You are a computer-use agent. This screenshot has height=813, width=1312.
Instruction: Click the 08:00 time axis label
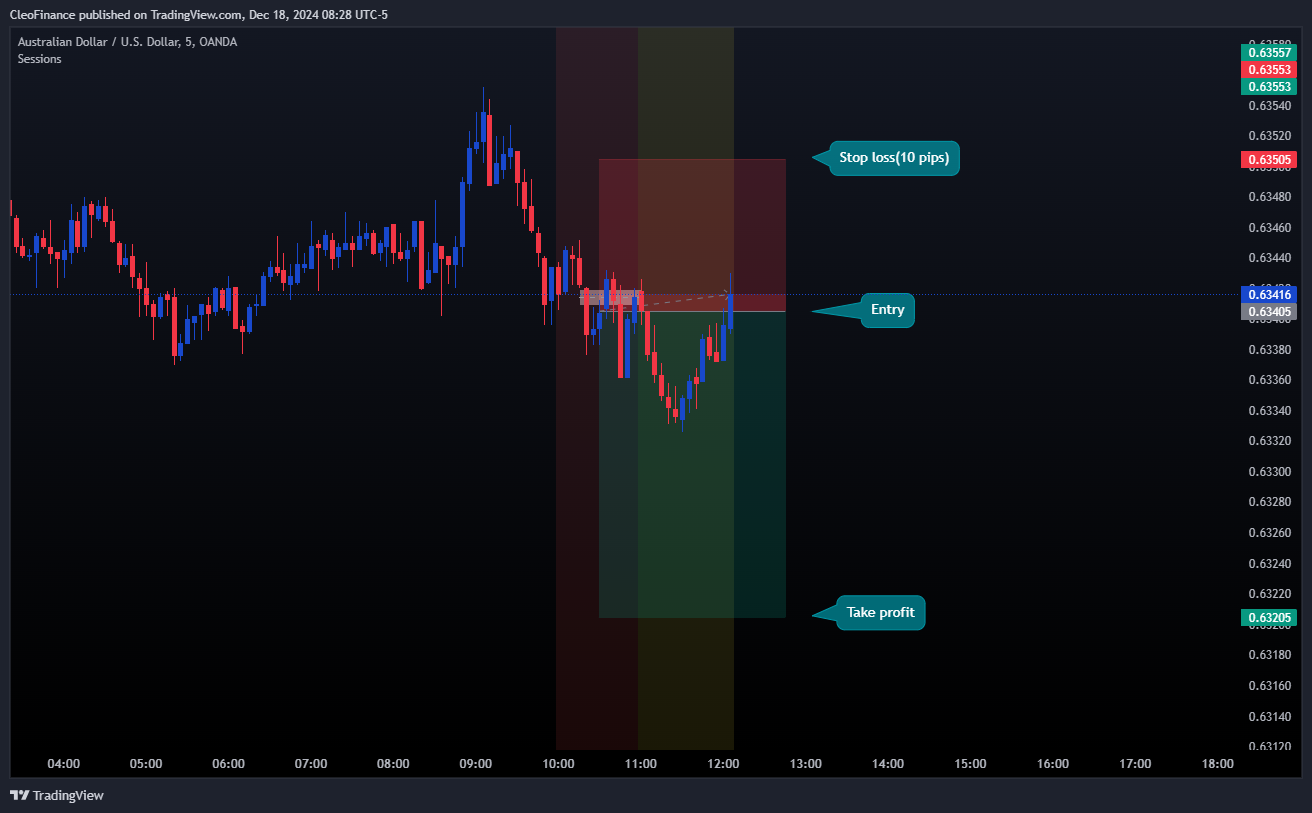pos(393,764)
